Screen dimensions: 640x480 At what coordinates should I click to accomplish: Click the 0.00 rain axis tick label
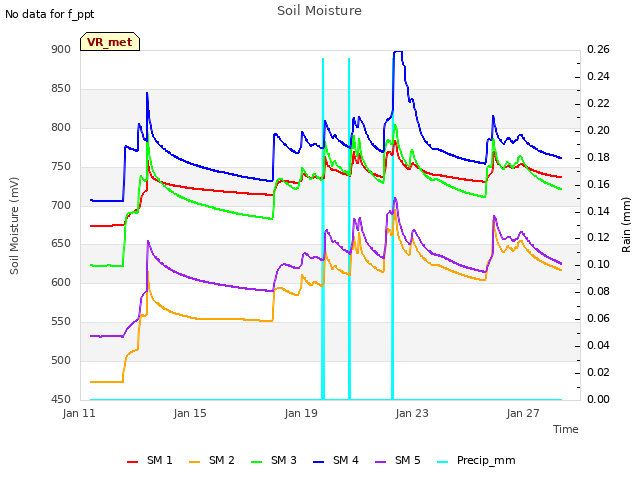click(598, 399)
